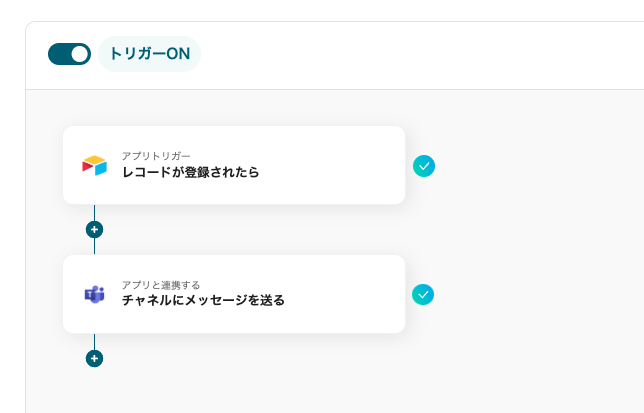Image resolution: width=644 pixels, height=413 pixels.
Task: Click the checkmark beside チャネルにメッセージを送る
Action: click(x=424, y=294)
